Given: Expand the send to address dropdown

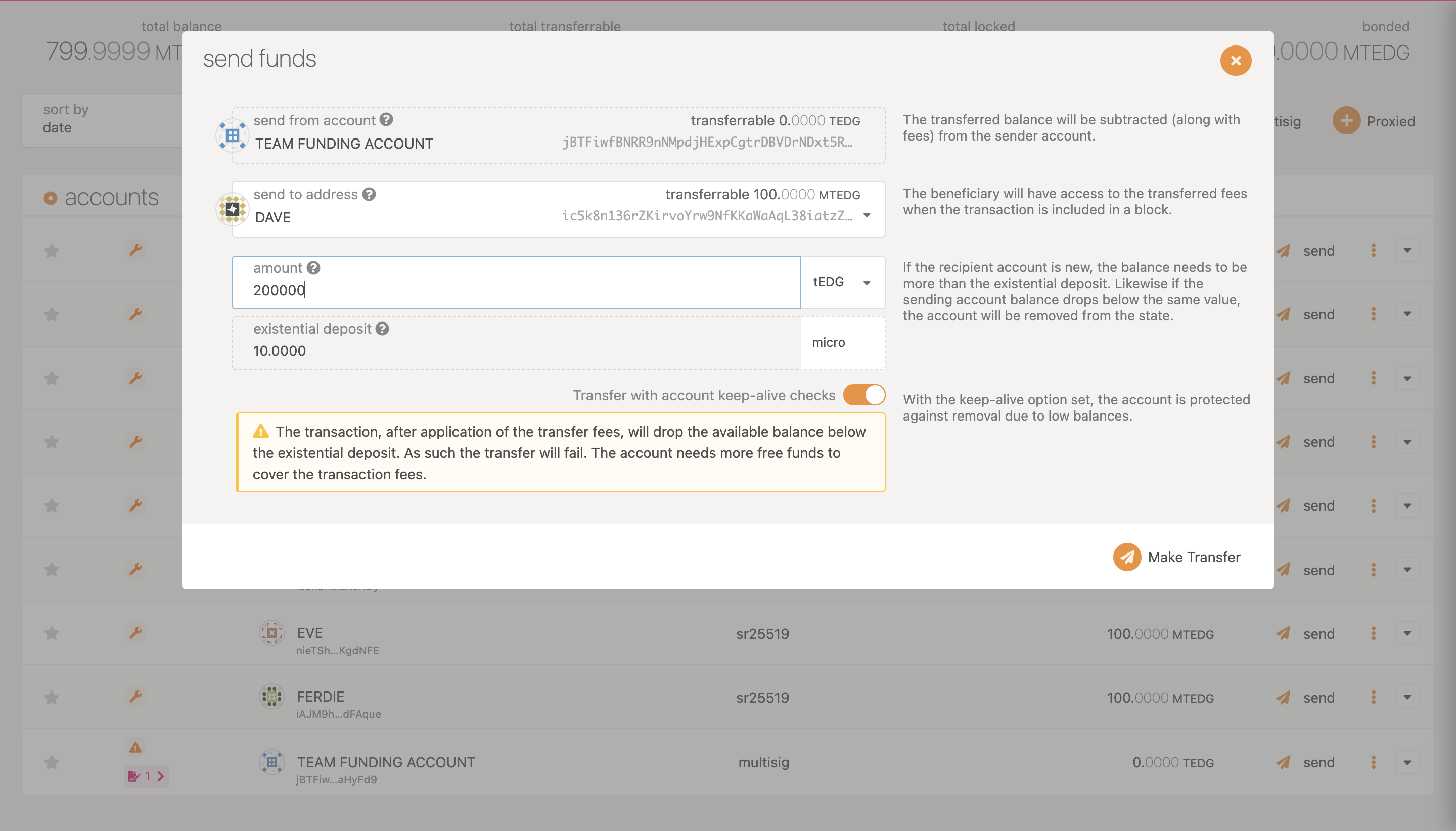Looking at the screenshot, I should tap(867, 216).
